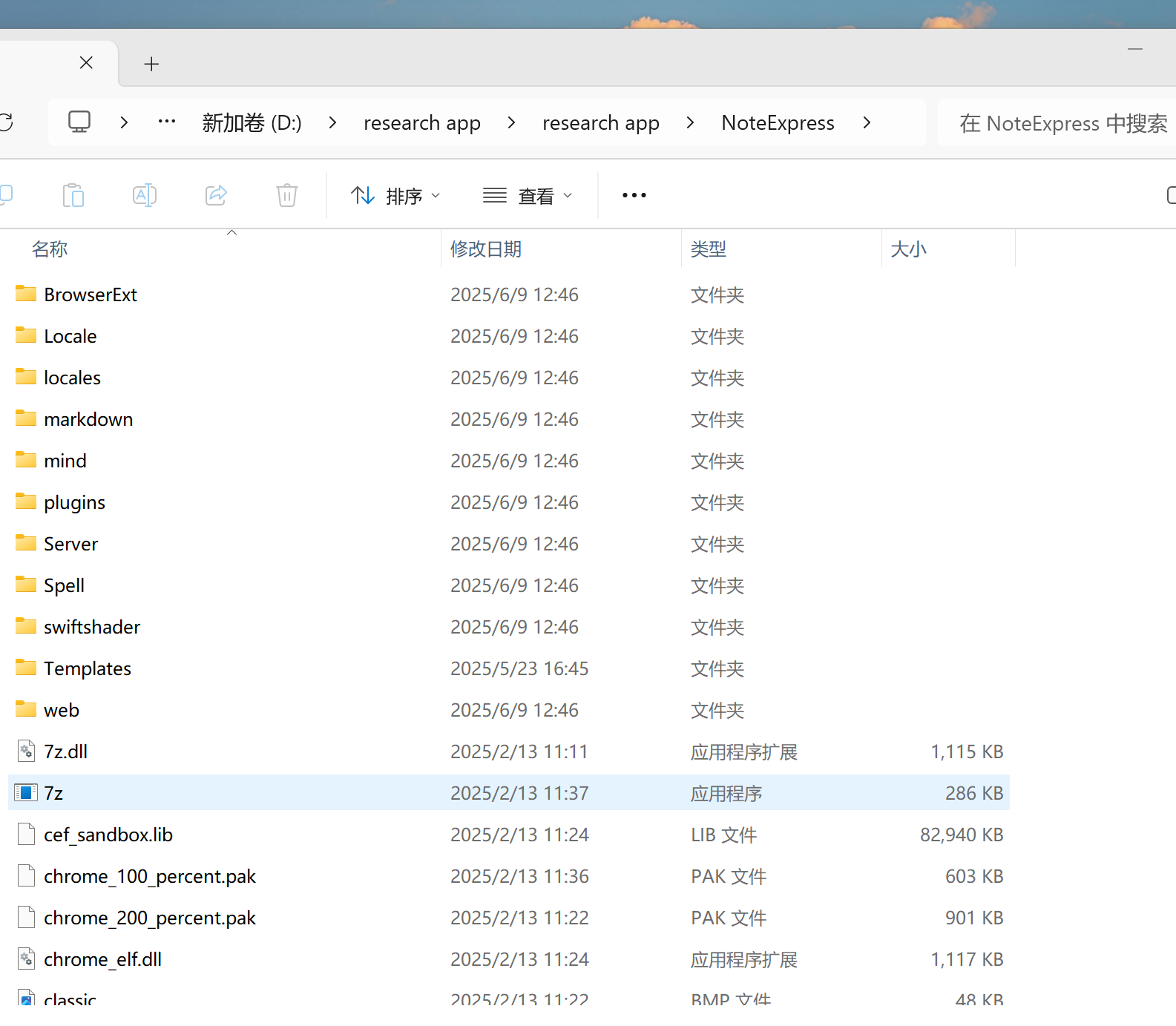Click the details pane icon at toolbar right

pos(1171,195)
